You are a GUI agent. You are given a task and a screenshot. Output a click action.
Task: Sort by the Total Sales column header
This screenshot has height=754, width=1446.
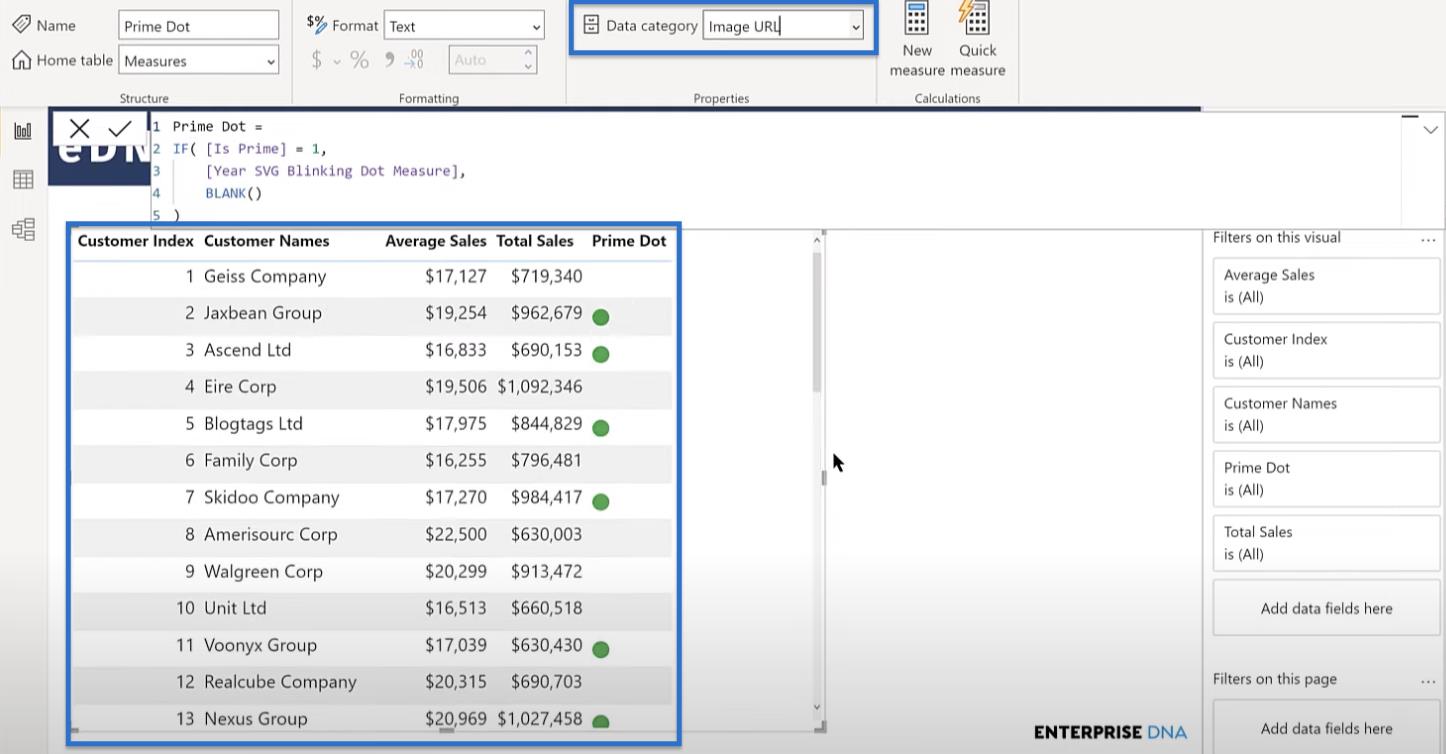click(x=535, y=241)
